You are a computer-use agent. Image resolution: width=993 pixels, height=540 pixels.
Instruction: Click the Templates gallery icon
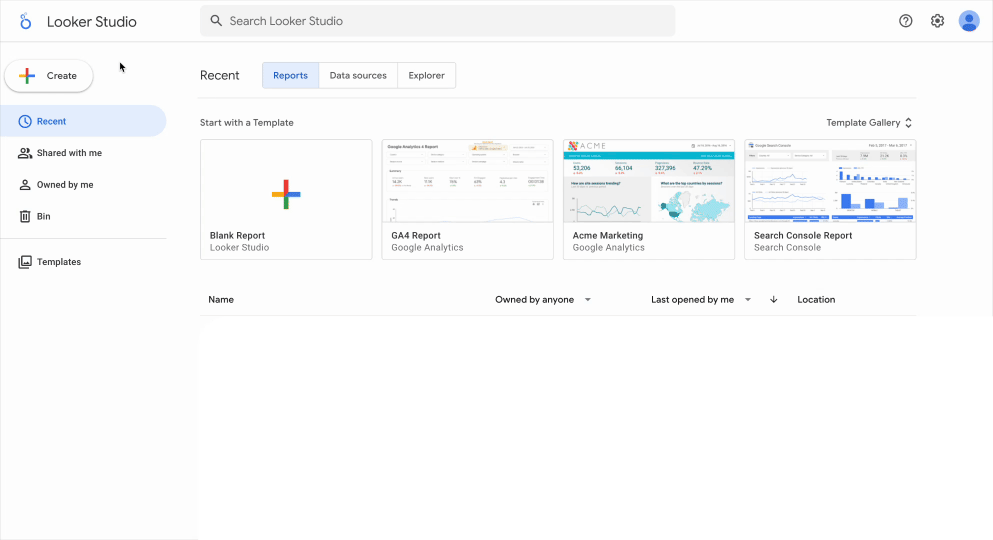click(25, 261)
